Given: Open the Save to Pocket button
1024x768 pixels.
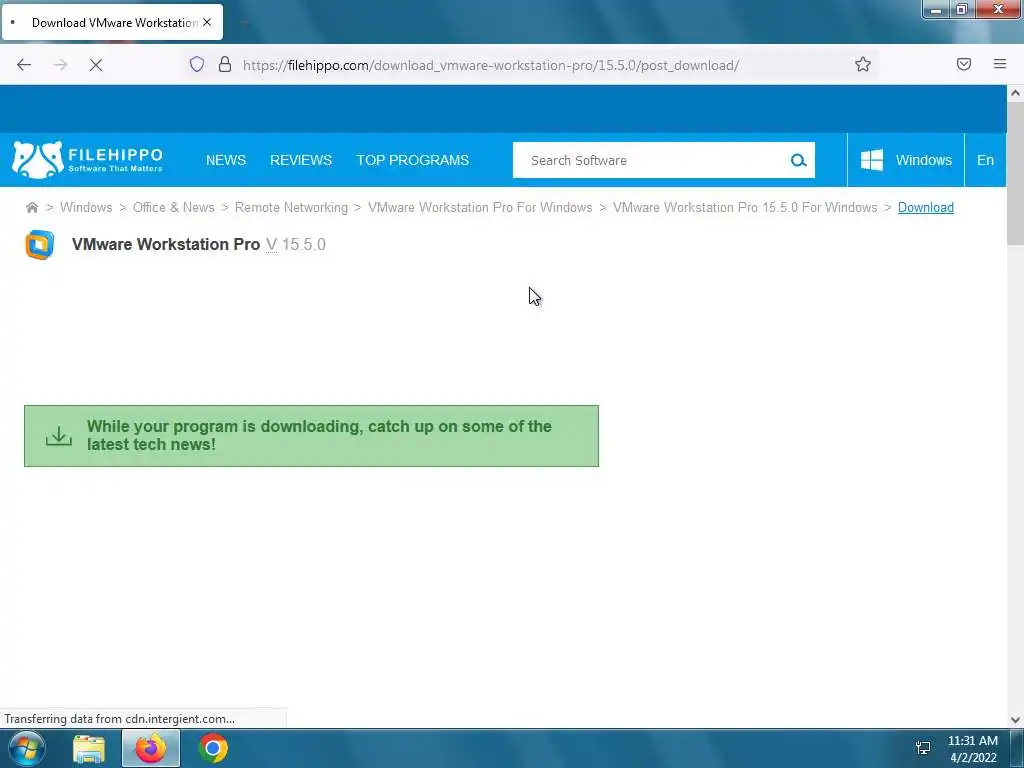Looking at the screenshot, I should coord(964,64).
